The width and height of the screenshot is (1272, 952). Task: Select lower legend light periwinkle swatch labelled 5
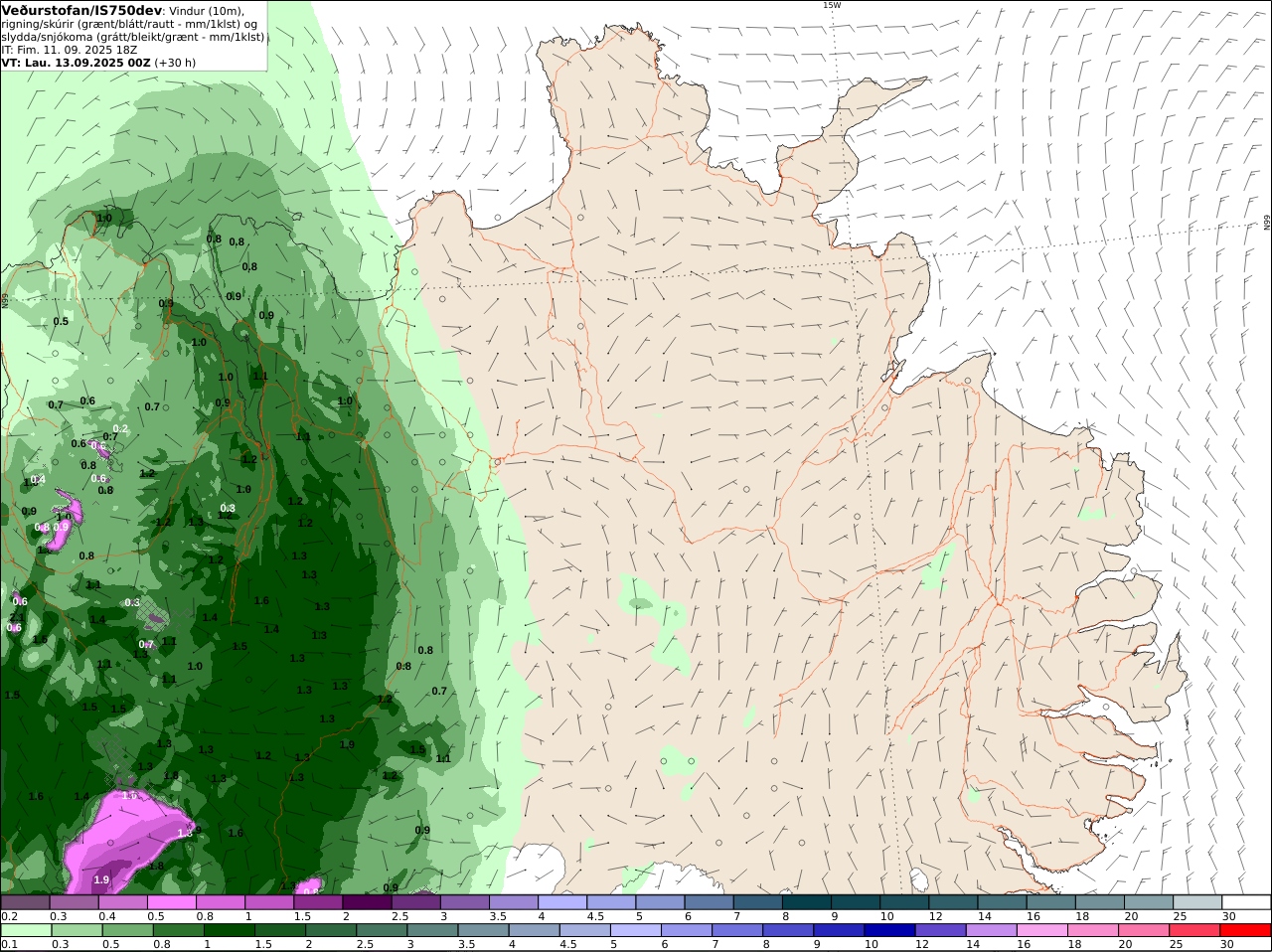(635, 930)
